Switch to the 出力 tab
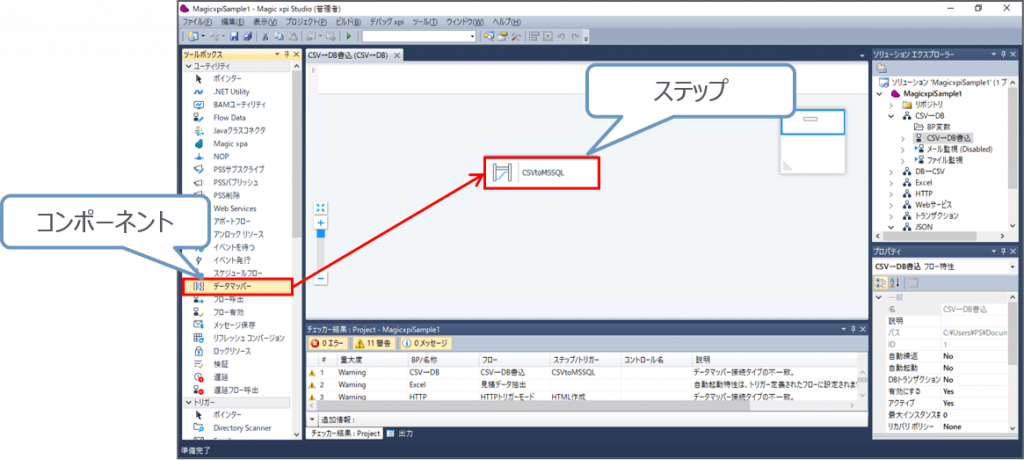This screenshot has width=1024, height=460. tap(401, 434)
